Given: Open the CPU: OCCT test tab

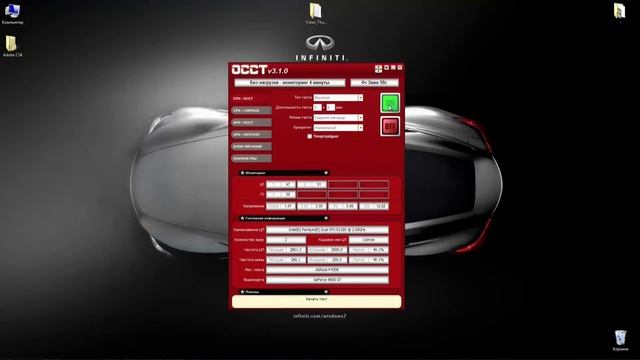Looking at the screenshot, I should 251,98.
